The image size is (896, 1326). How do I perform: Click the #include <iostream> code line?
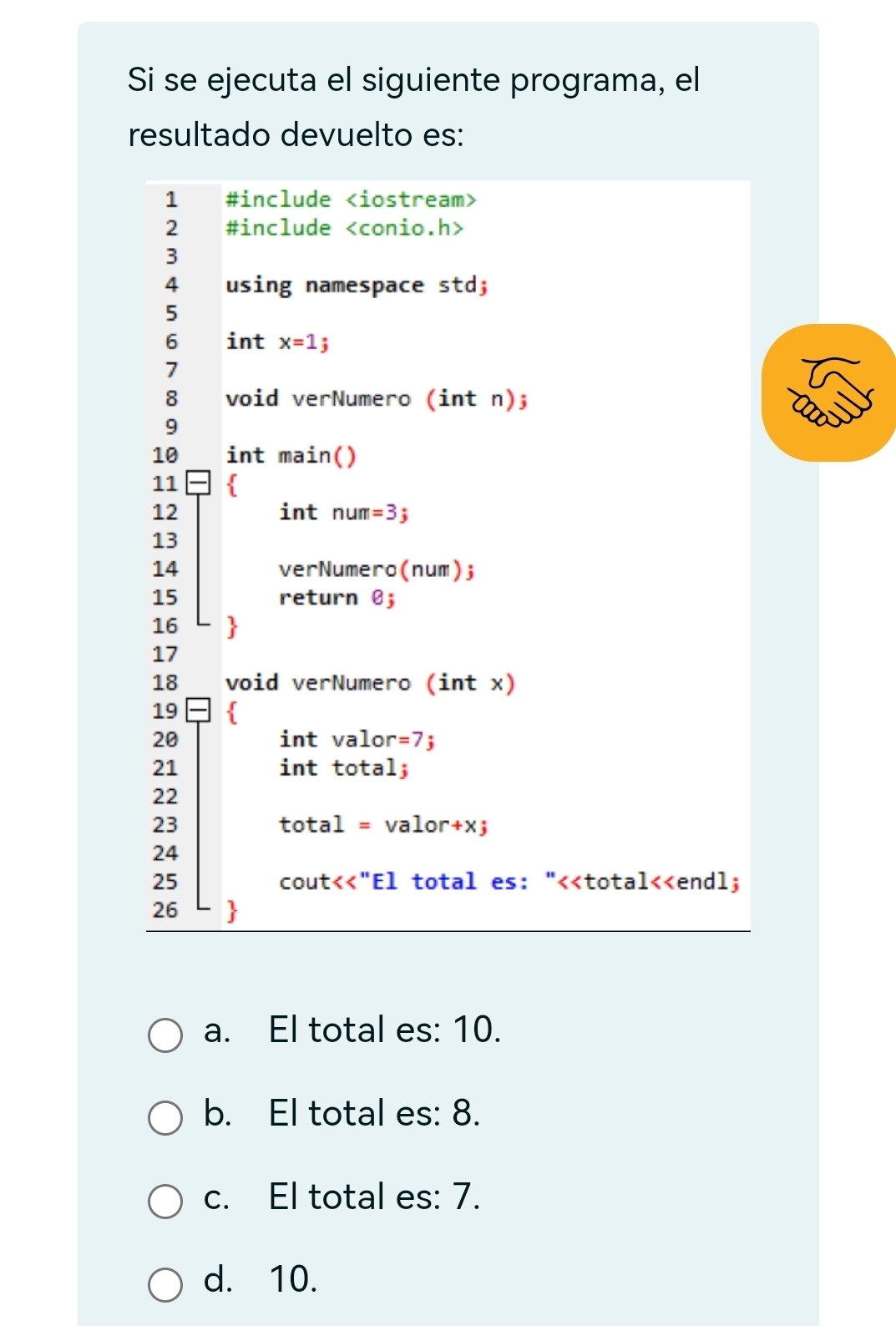pos(351,200)
